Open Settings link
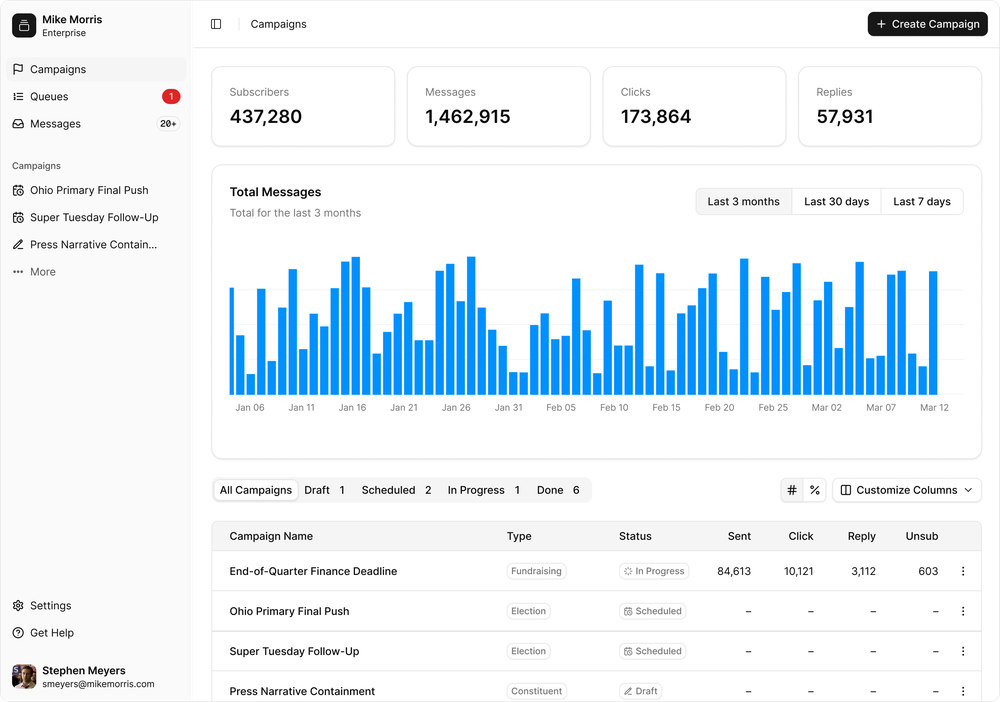 (96, 606)
